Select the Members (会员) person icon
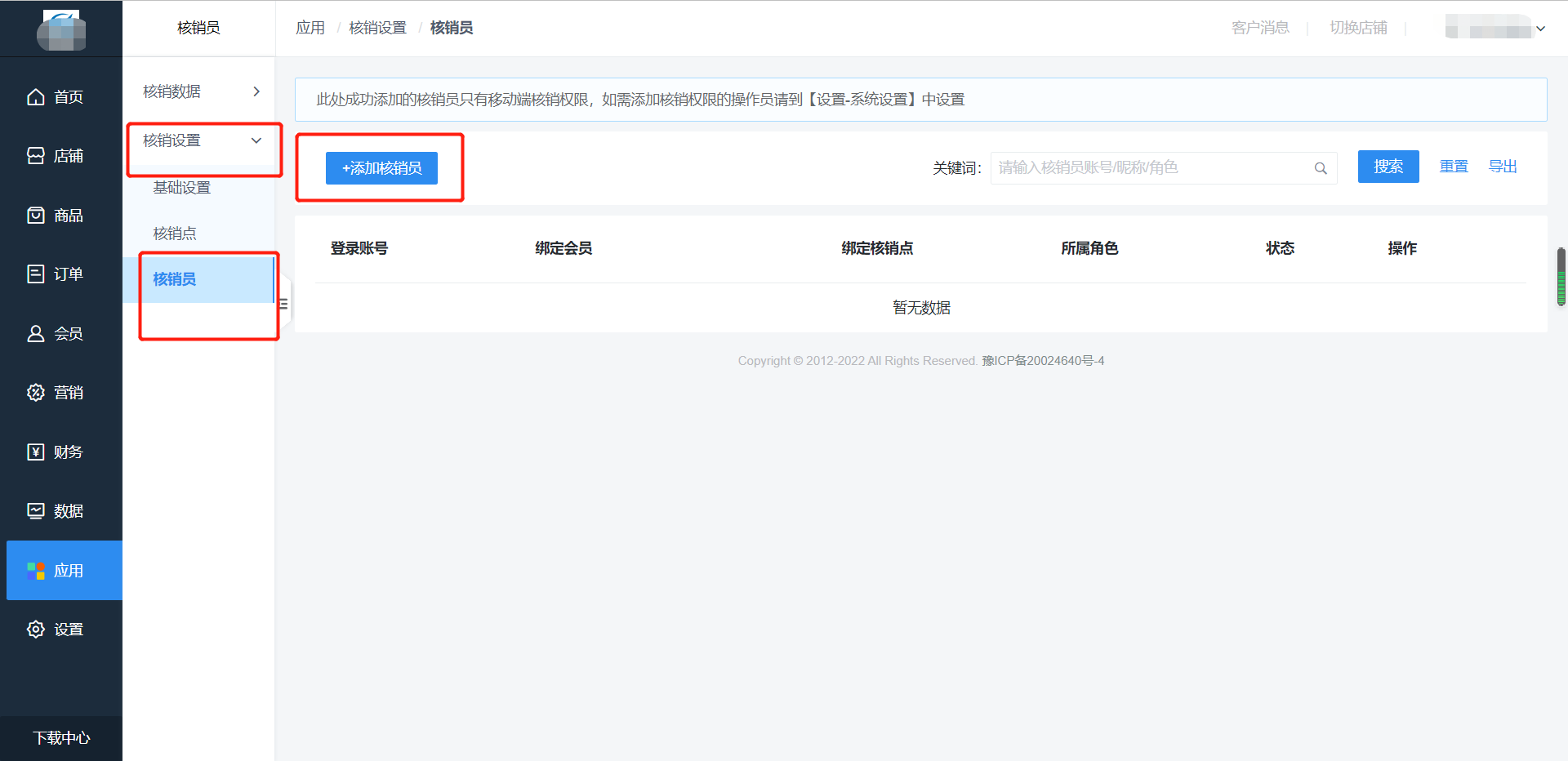This screenshot has height=761, width=1568. (36, 334)
